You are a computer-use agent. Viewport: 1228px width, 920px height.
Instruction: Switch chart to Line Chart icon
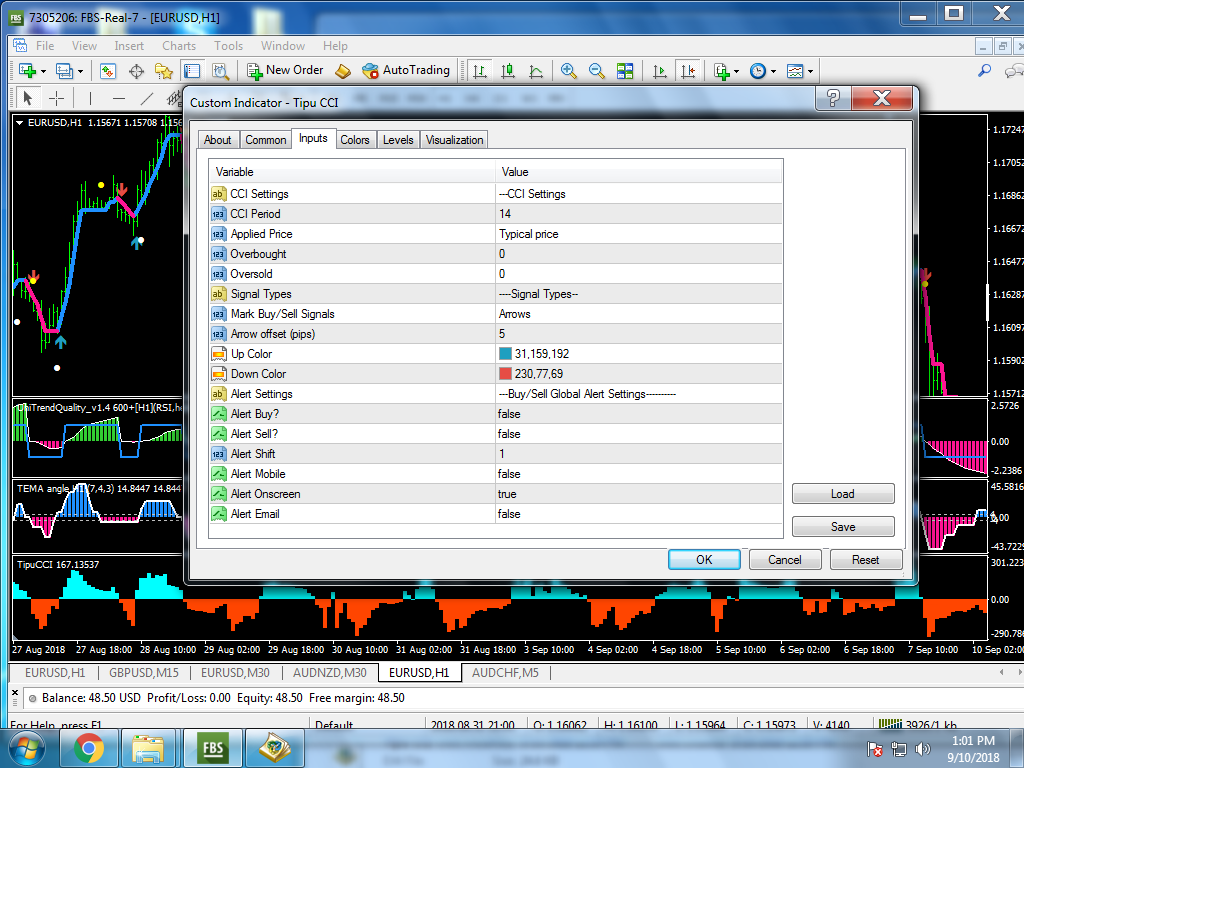tap(536, 71)
